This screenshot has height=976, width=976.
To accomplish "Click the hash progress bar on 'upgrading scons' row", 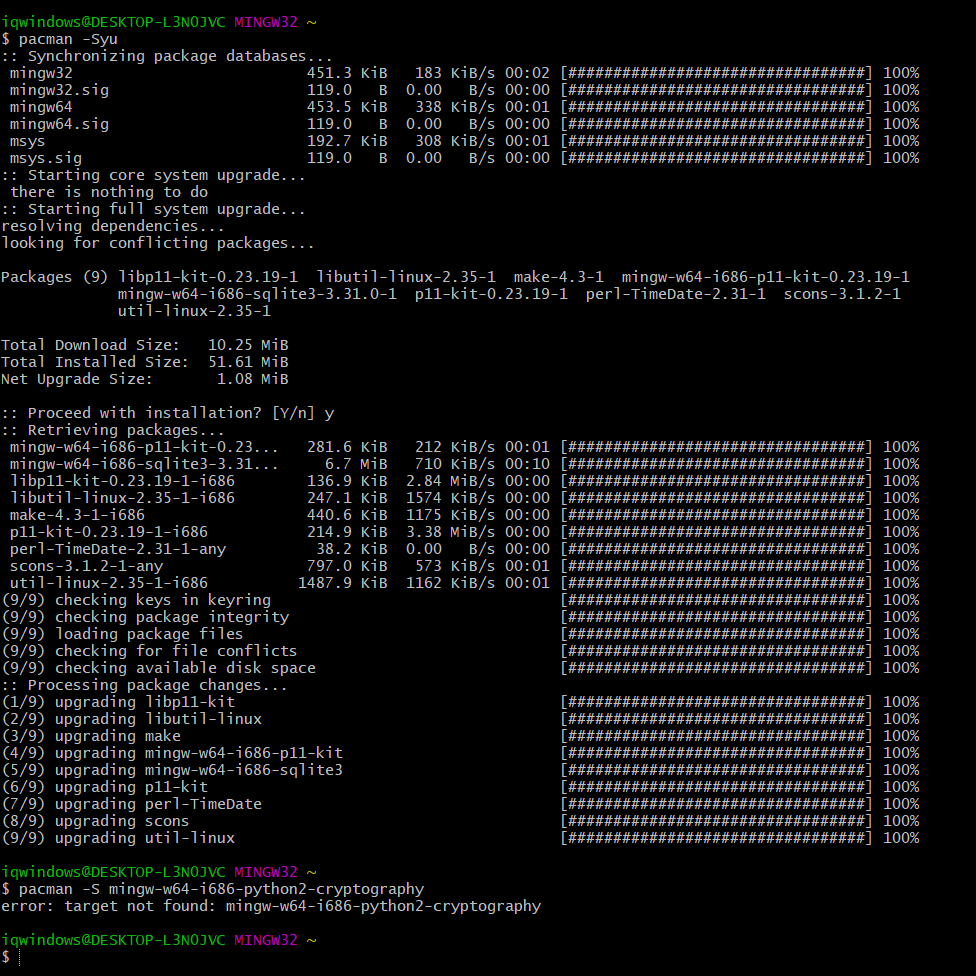I will coord(716,822).
